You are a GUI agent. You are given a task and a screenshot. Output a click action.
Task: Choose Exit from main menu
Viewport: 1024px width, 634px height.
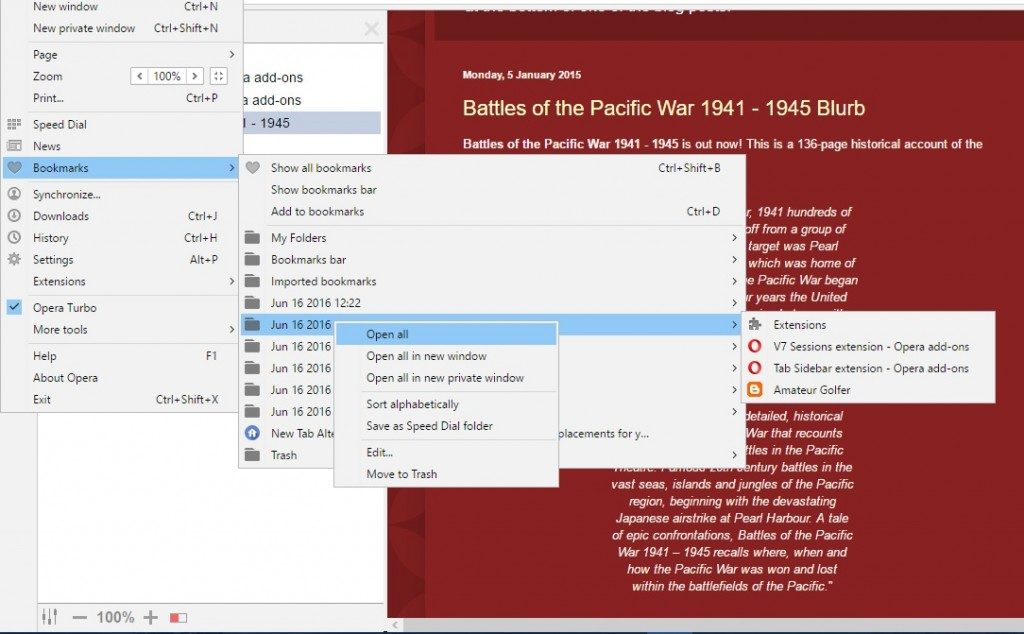tap(121, 399)
